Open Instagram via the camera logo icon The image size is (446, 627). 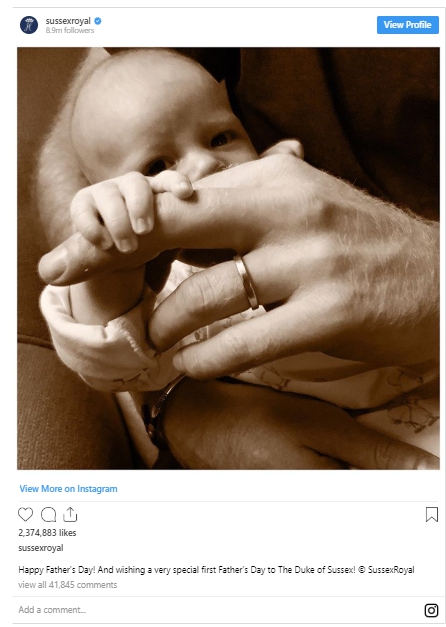pyautogui.click(x=431, y=610)
